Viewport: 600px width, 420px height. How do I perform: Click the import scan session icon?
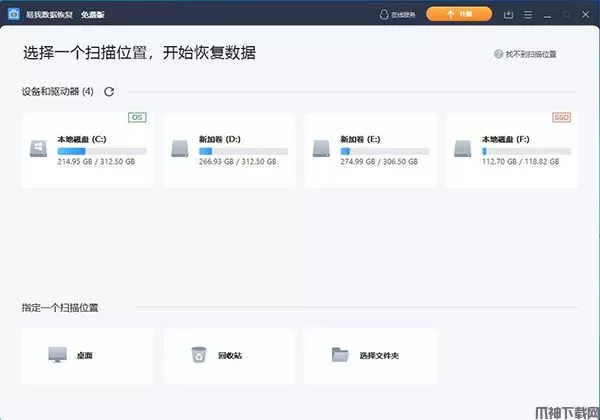(508, 15)
